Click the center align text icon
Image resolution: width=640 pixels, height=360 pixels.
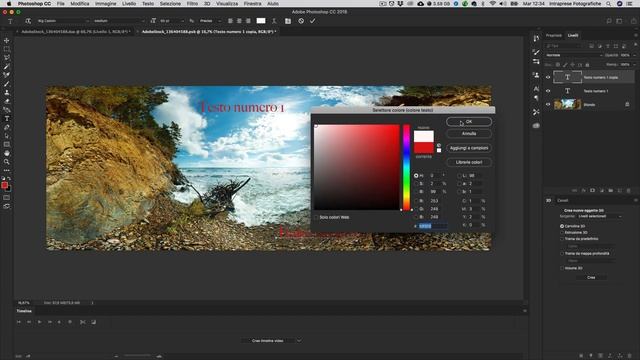(239, 21)
